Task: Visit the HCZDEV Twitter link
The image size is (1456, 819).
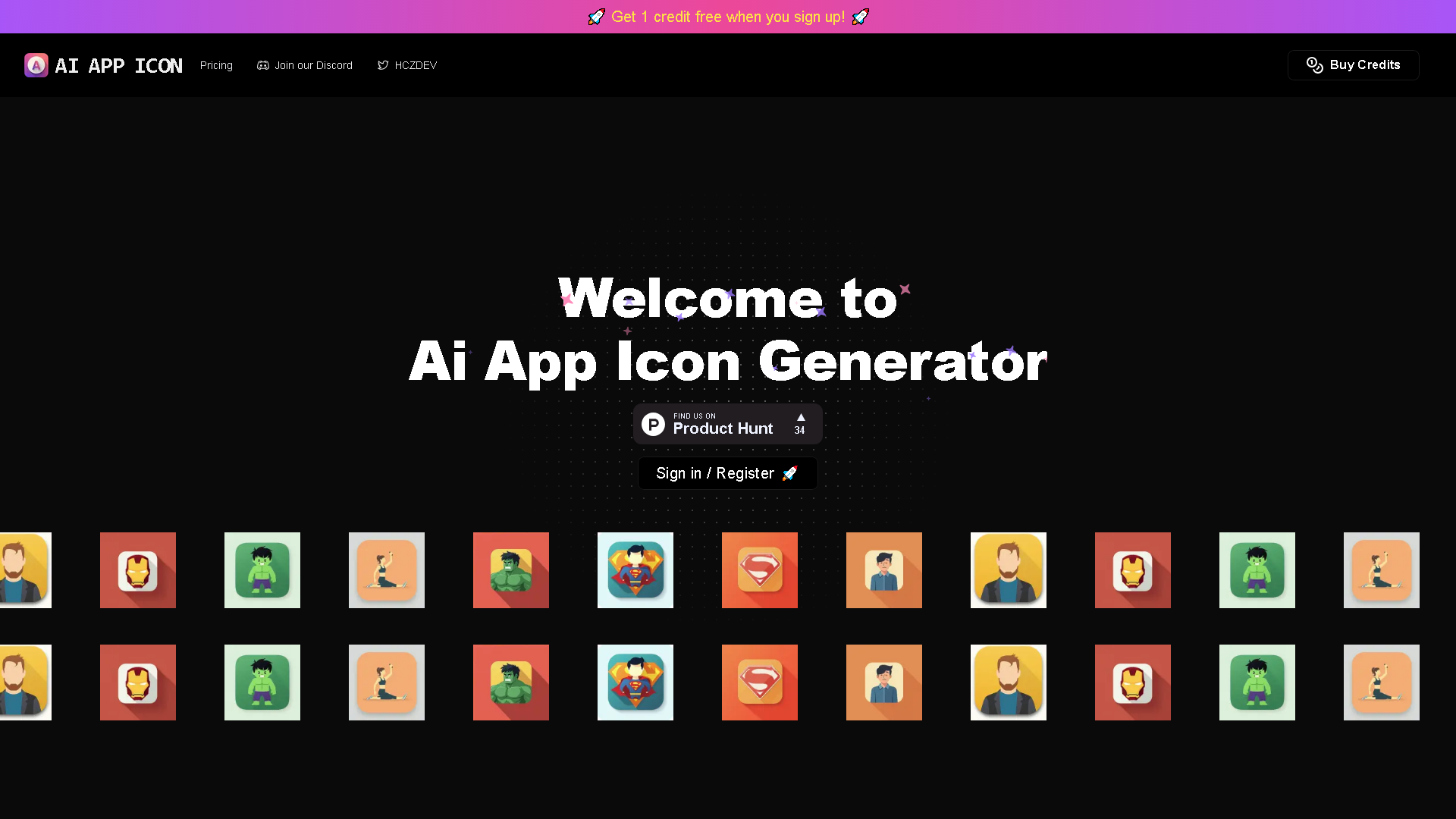Action: pyautogui.click(x=407, y=65)
